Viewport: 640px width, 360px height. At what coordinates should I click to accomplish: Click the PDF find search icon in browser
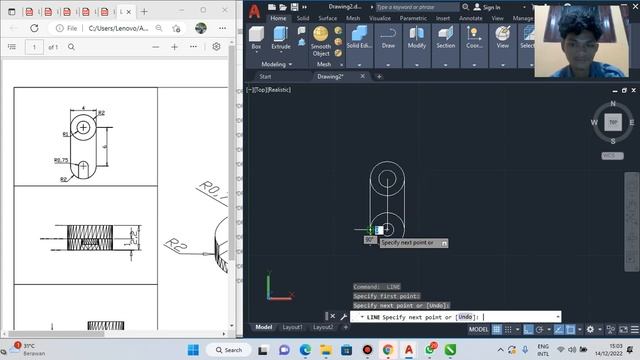click(71, 47)
